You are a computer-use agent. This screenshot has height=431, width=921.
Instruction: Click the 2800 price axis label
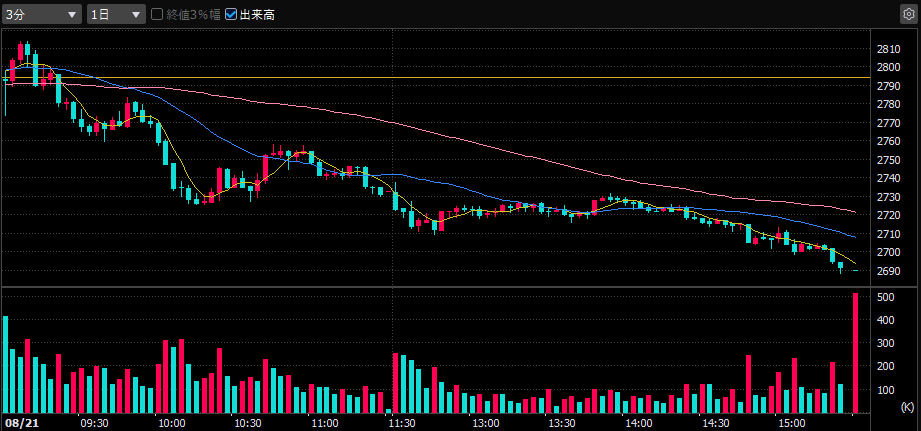pyautogui.click(x=889, y=68)
